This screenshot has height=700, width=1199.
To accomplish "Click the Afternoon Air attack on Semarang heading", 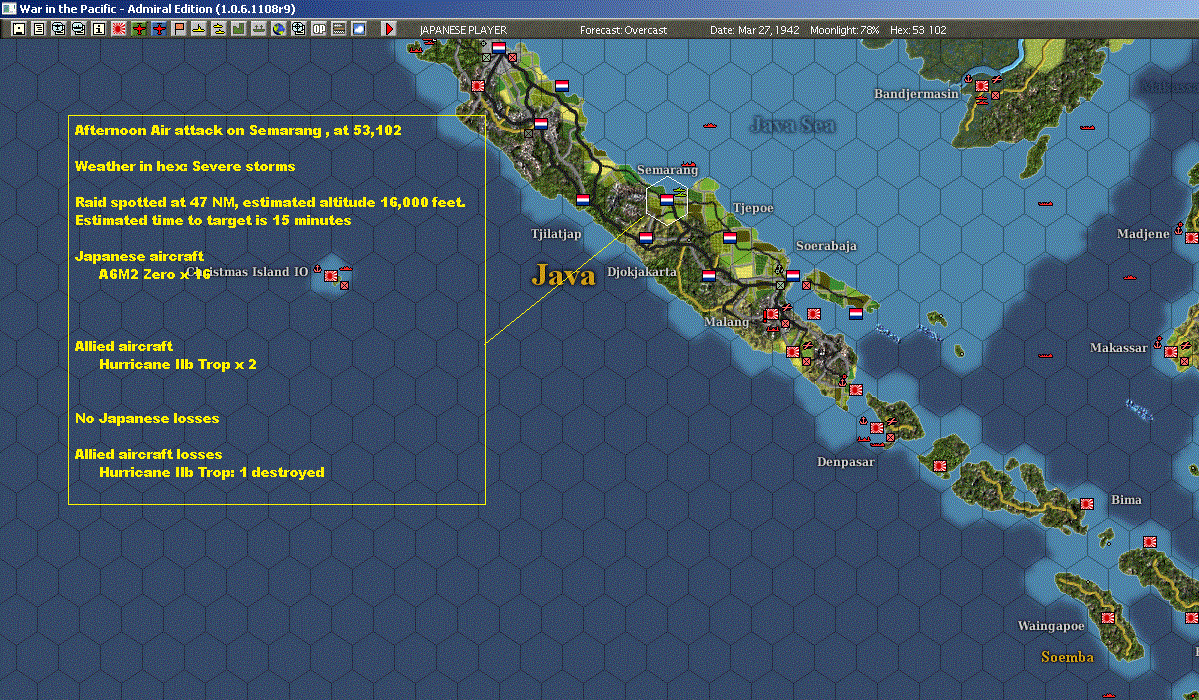I will (238, 130).
